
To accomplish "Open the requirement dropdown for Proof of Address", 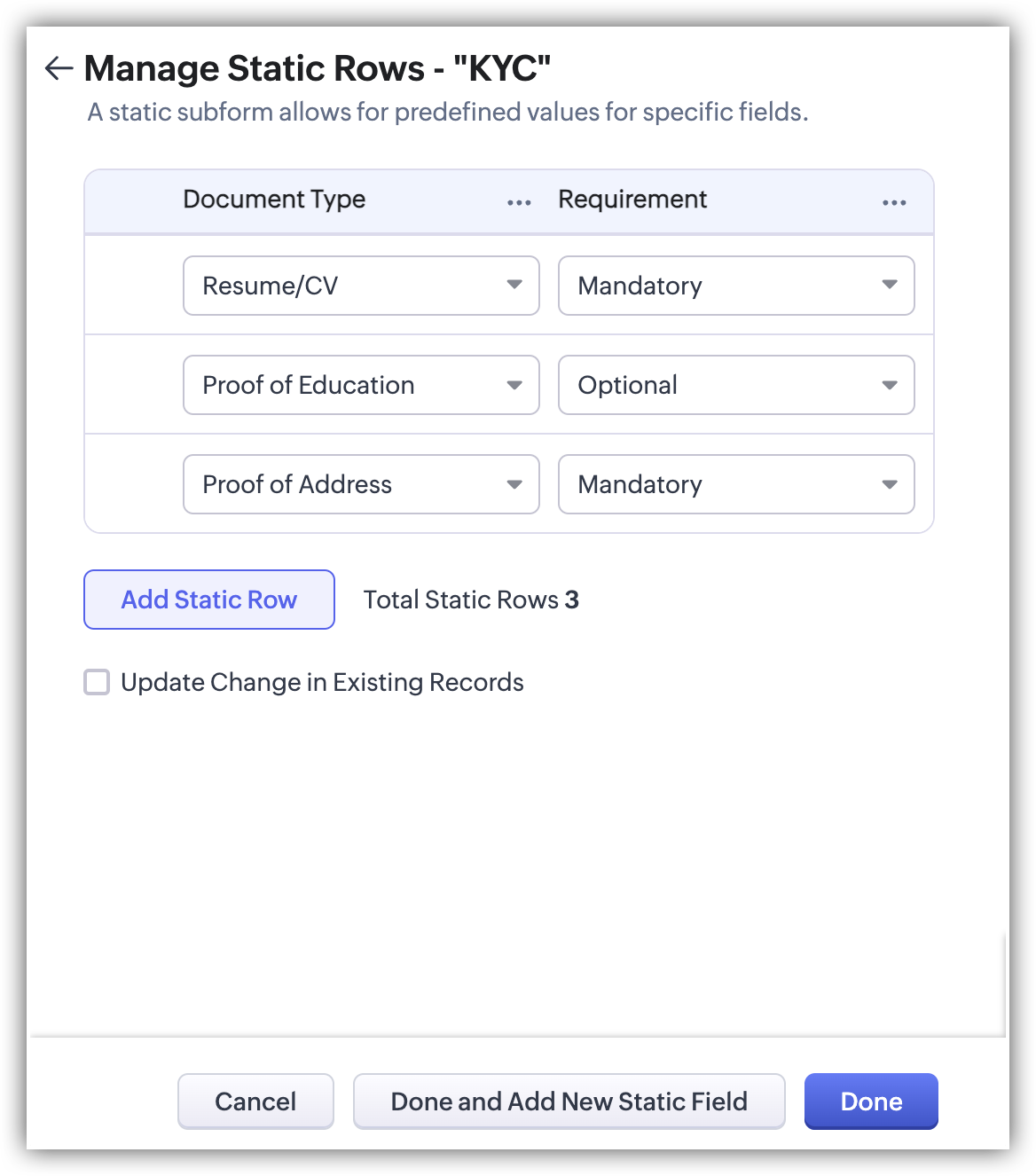I will (736, 484).
